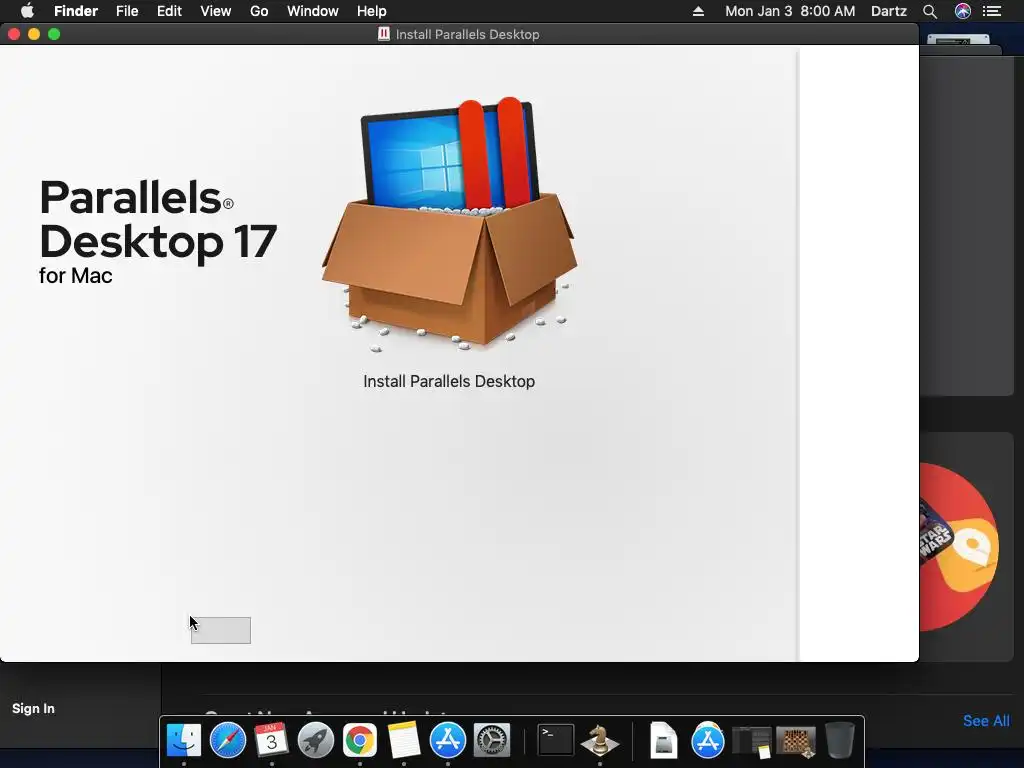Viewport: 1024px width, 768px height.
Task: Close the Install Parallels Desktop window
Action: tap(14, 34)
